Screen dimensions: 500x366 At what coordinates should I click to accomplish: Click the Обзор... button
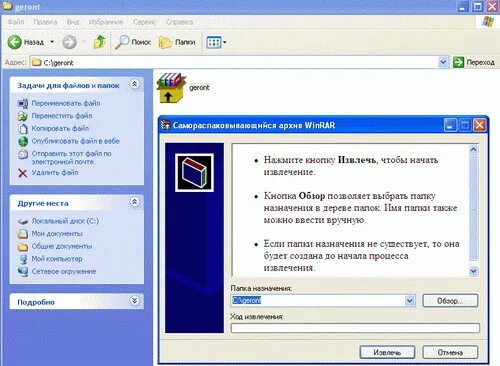[450, 301]
